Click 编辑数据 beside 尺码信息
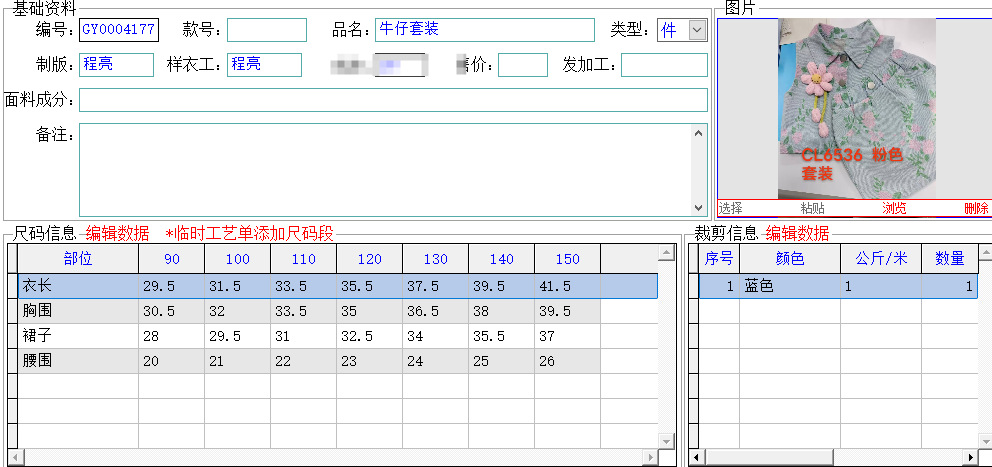 coord(117,234)
